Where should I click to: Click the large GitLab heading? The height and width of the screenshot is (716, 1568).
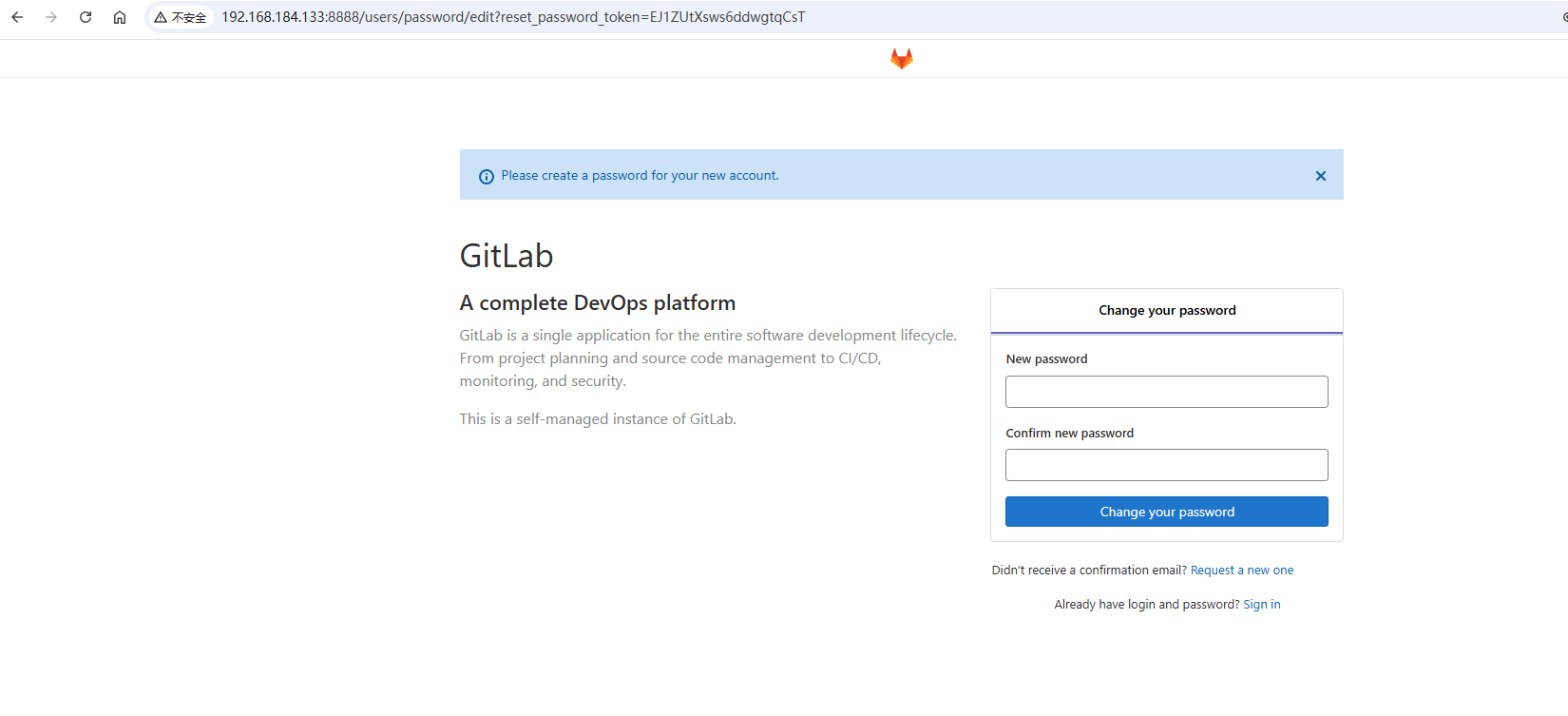tap(507, 256)
